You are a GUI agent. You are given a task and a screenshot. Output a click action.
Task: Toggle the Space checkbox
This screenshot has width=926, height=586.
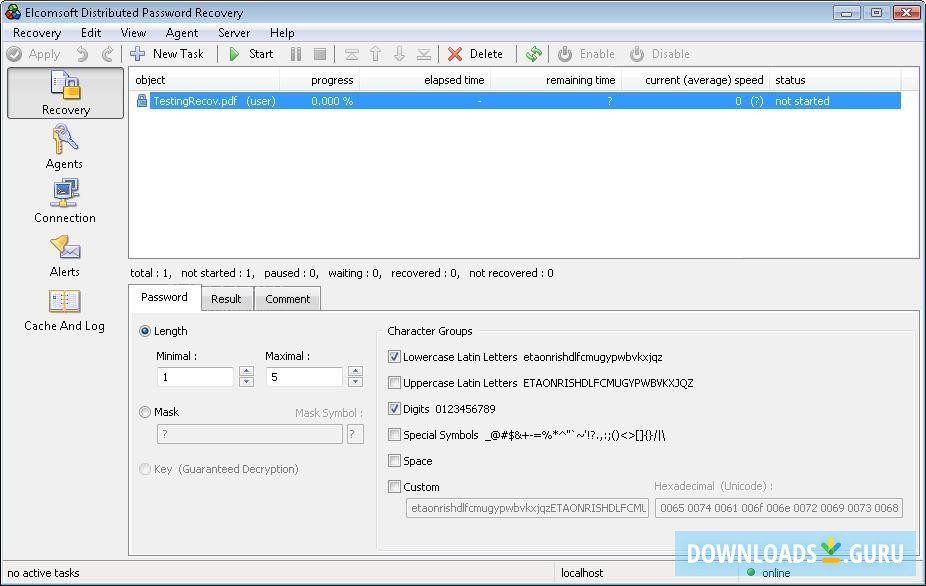(x=394, y=461)
